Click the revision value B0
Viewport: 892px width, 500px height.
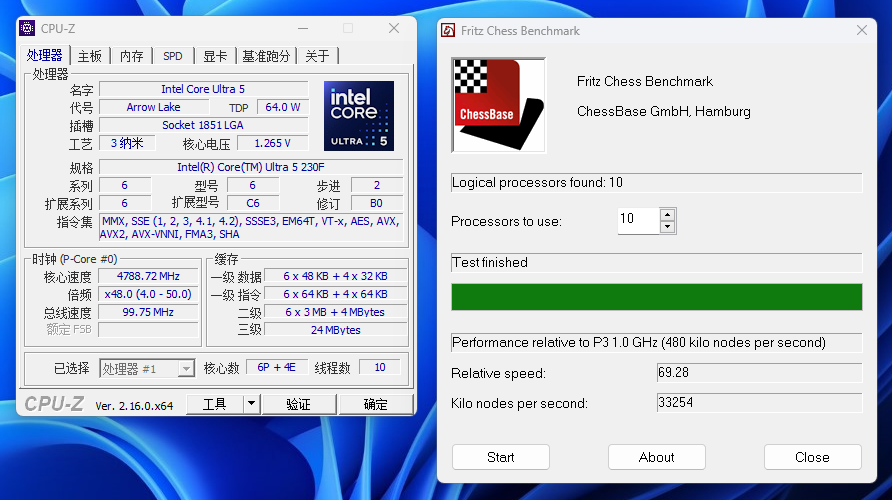click(377, 203)
